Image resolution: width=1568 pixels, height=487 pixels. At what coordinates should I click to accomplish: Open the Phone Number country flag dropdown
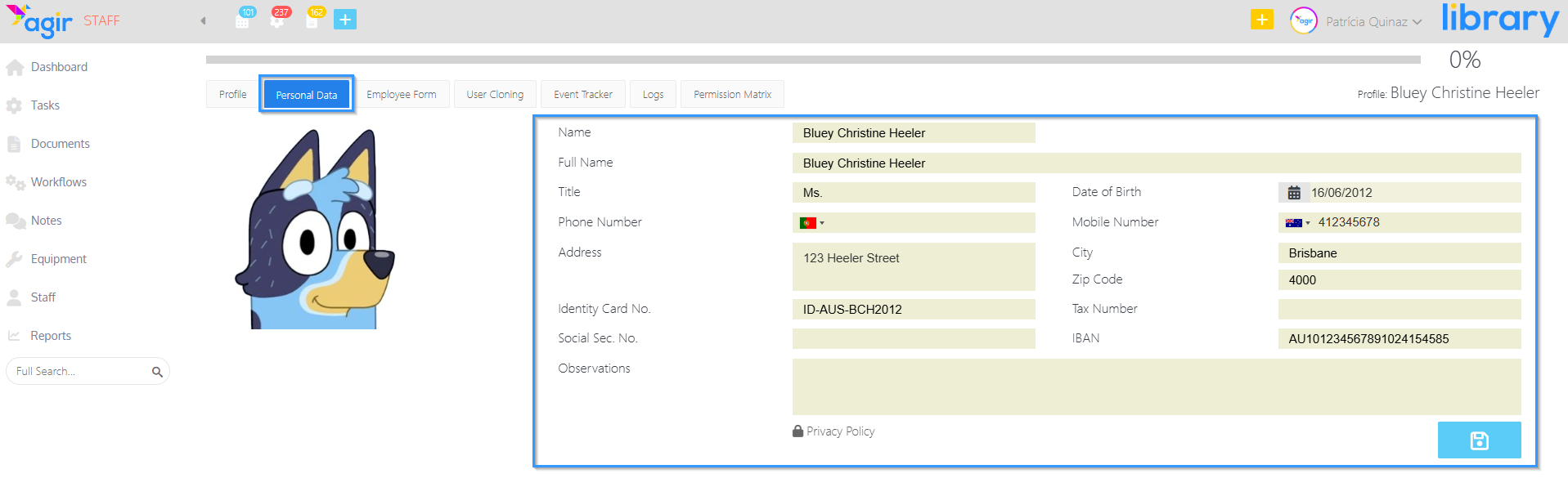[811, 223]
